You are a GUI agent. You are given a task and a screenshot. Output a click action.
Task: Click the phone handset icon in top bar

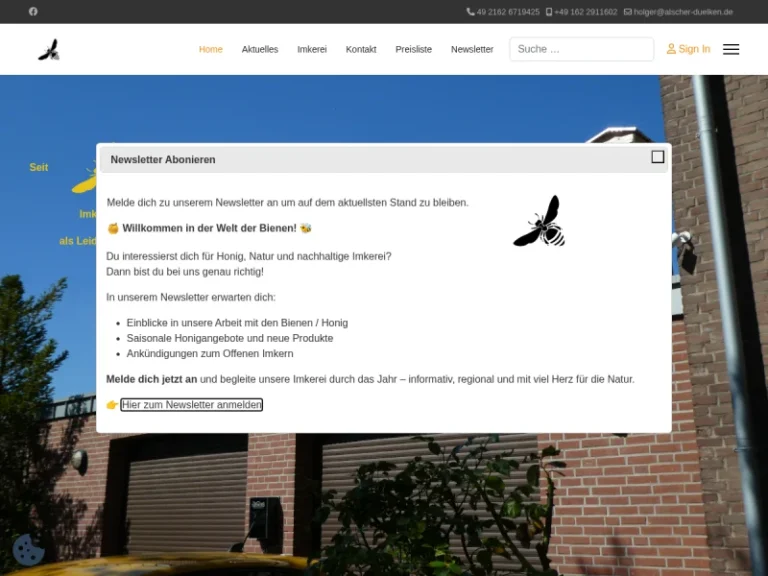point(470,12)
